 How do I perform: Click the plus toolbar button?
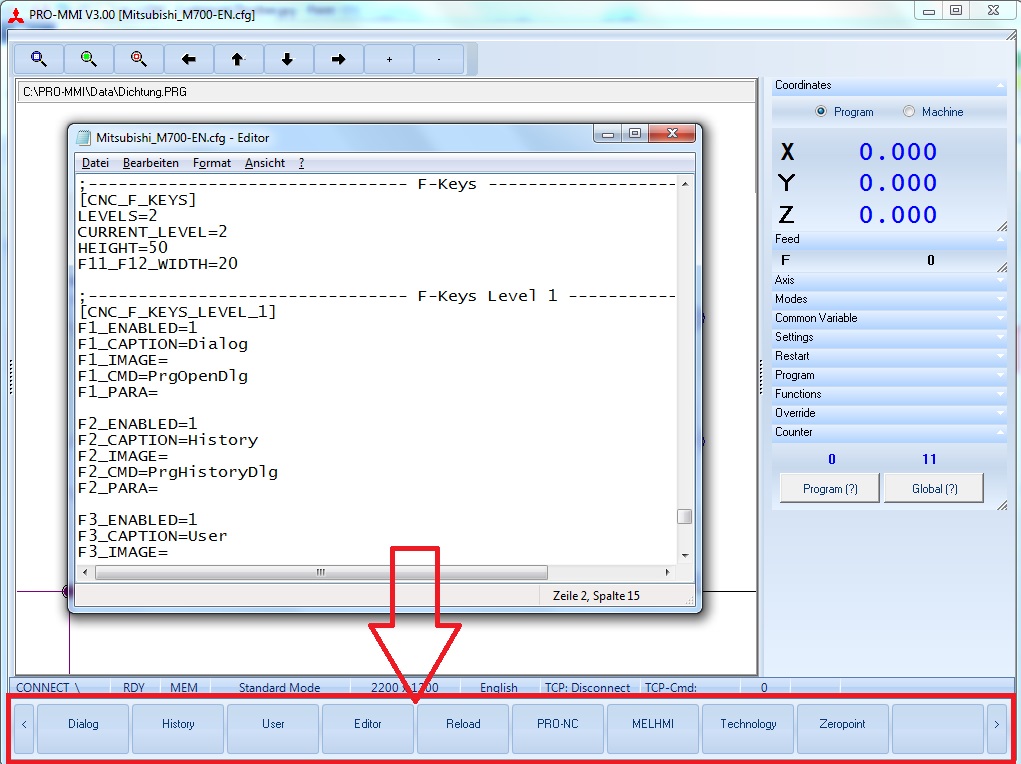coord(389,59)
